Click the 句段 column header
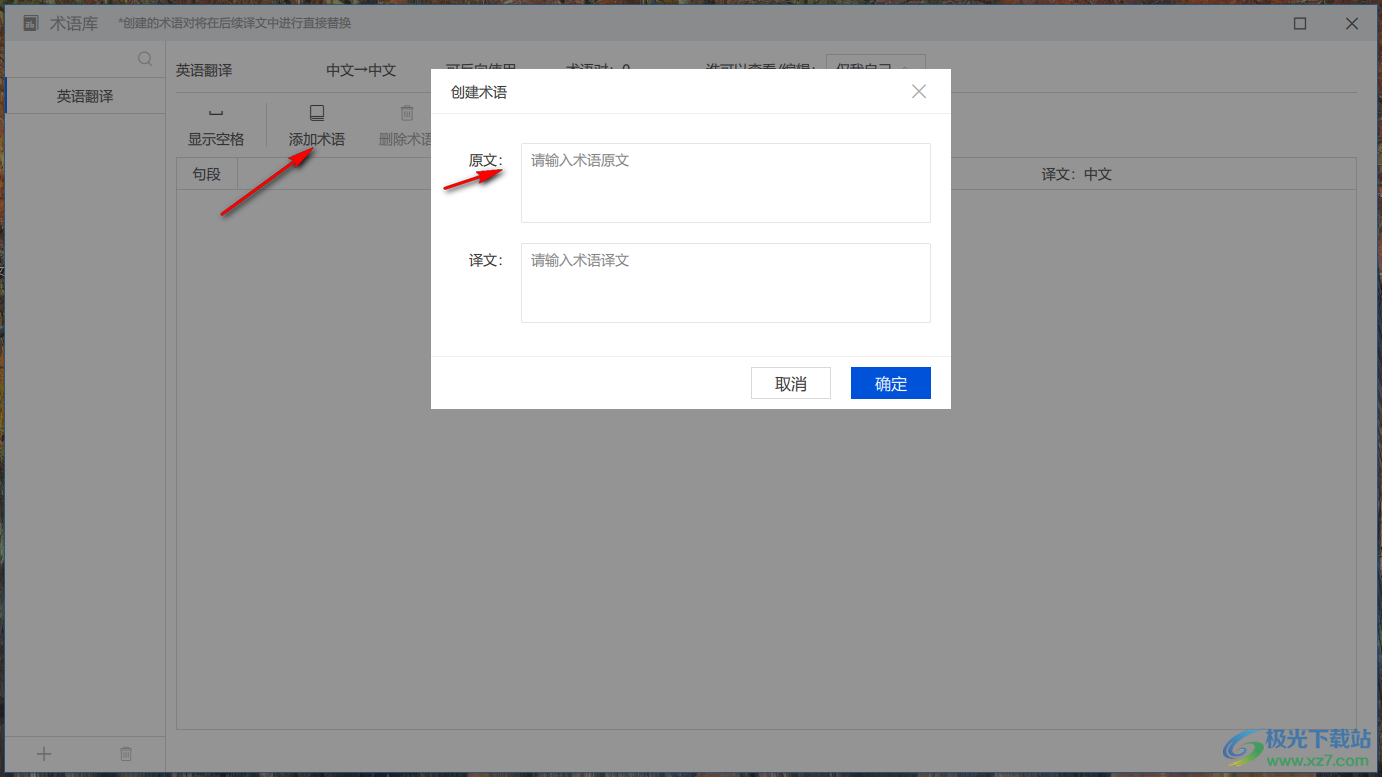Viewport: 1382px width, 777px height. (207, 174)
